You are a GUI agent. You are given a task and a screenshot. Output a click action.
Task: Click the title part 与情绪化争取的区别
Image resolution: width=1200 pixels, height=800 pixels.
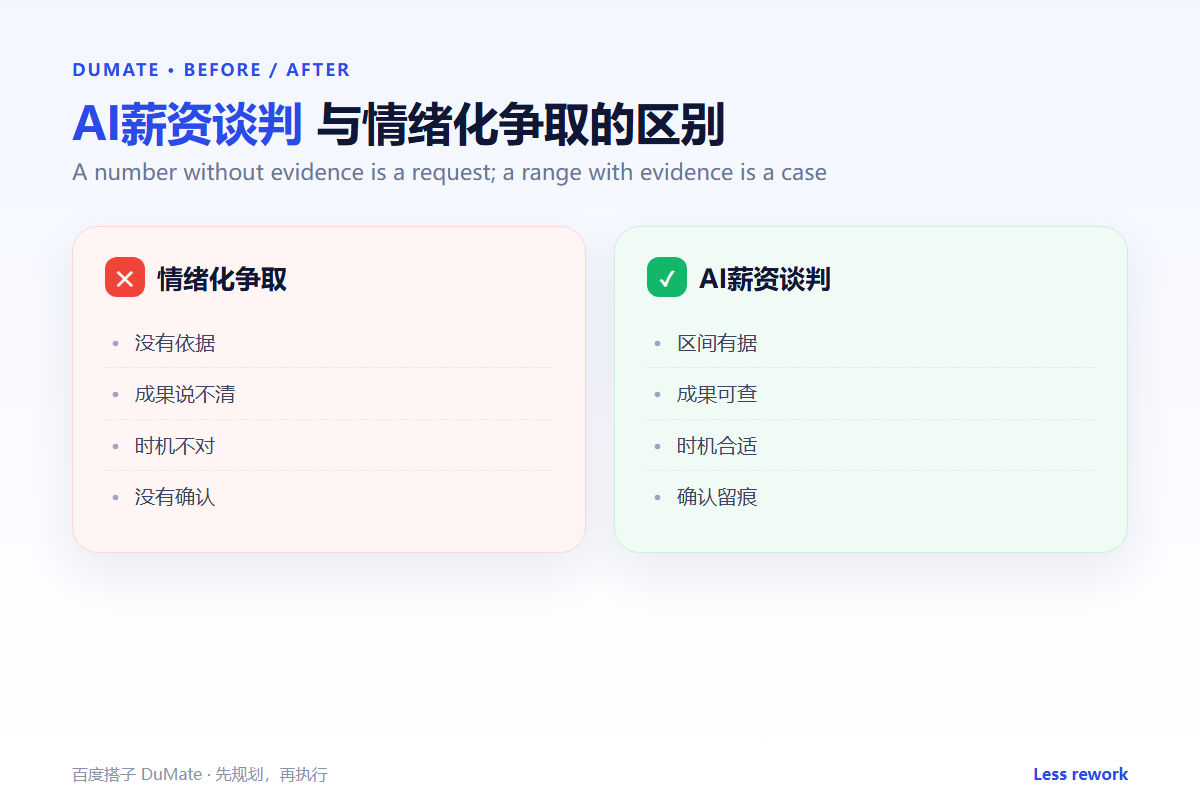(x=520, y=124)
